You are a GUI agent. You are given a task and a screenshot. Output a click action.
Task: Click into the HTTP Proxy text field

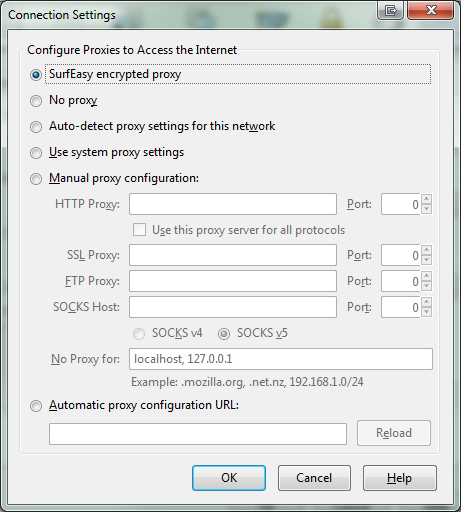(233, 204)
